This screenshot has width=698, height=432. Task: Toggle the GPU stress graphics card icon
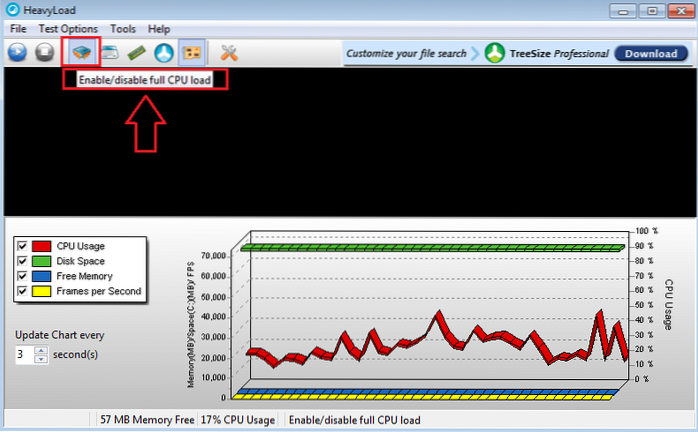(192, 53)
